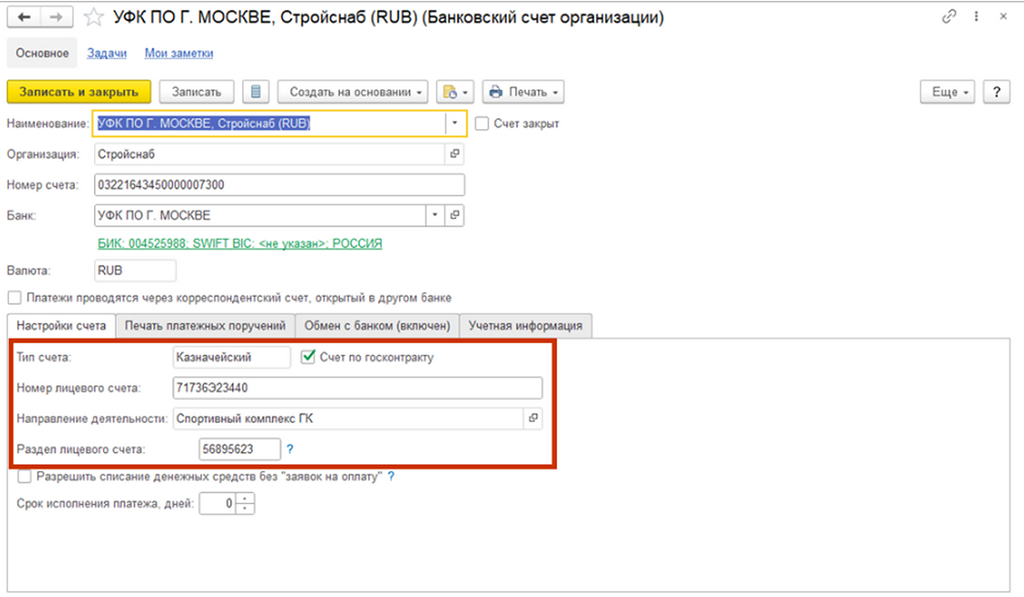Switch to Печать платежных поручений tab

205,326
